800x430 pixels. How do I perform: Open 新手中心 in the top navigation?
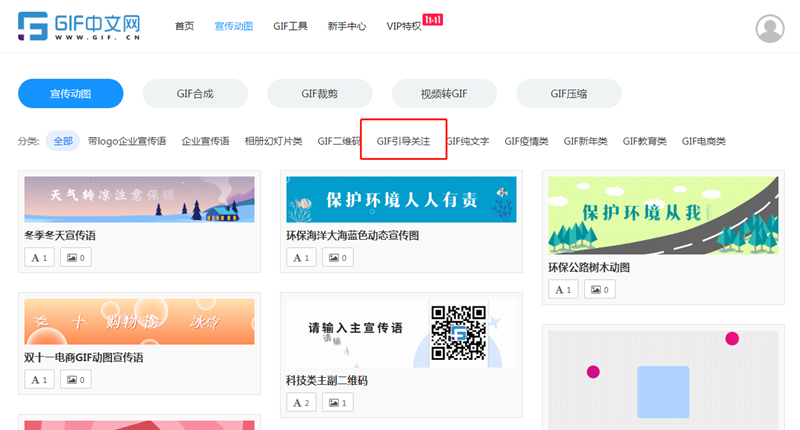click(346, 26)
